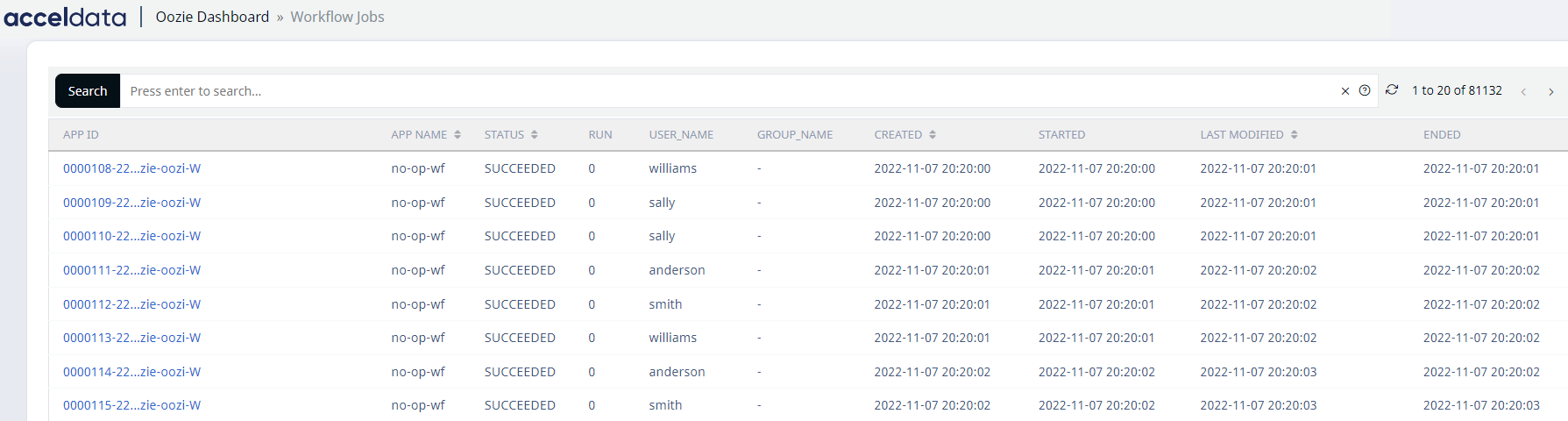The height and width of the screenshot is (421, 1568).
Task: Open job 0000109-22...zie-oozi-W
Action: click(x=131, y=203)
